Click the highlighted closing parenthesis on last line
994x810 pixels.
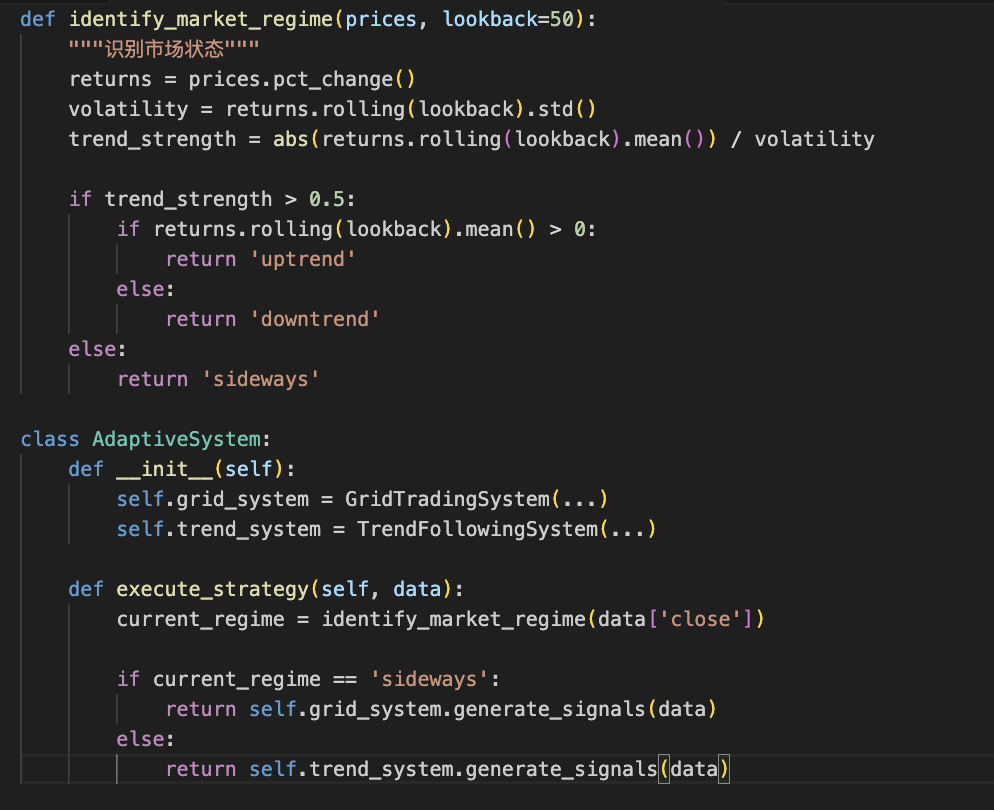(x=723, y=769)
